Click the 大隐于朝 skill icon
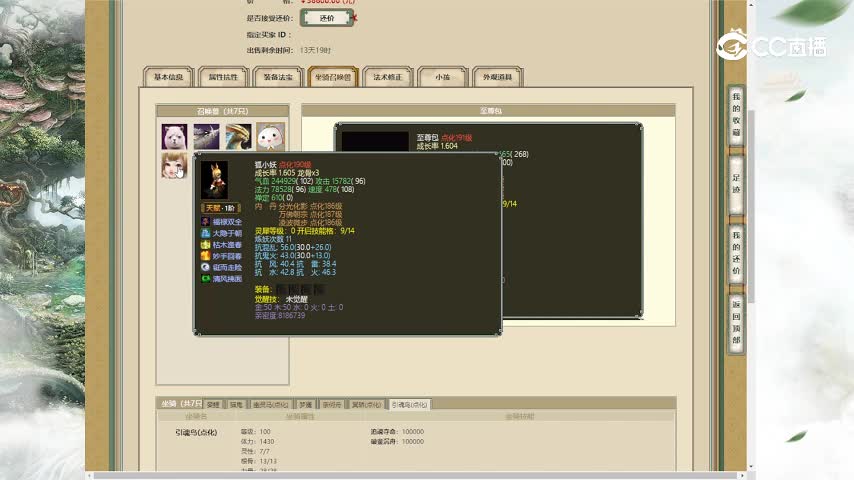Viewport: 854px width, 480px height. (205, 233)
